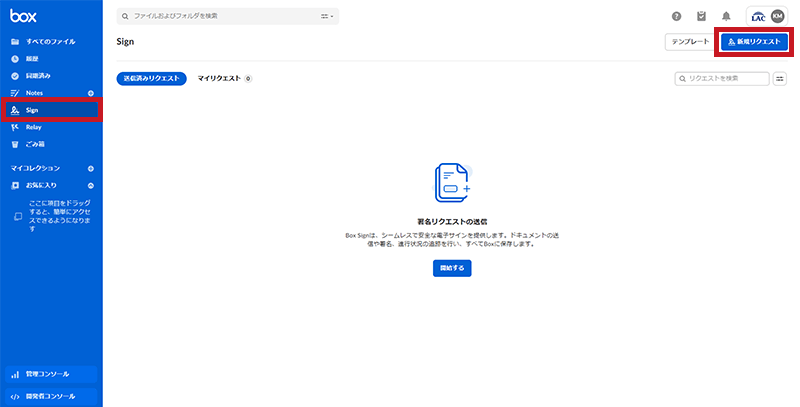Open the tasks clipboard icon
The height and width of the screenshot is (407, 800).
[702, 16]
